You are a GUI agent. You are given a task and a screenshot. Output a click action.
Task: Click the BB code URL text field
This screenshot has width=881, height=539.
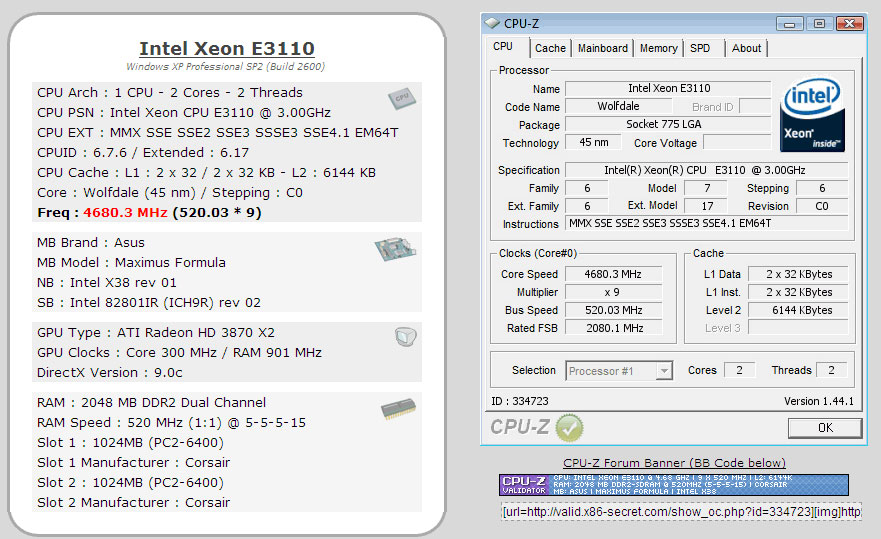pos(681,511)
